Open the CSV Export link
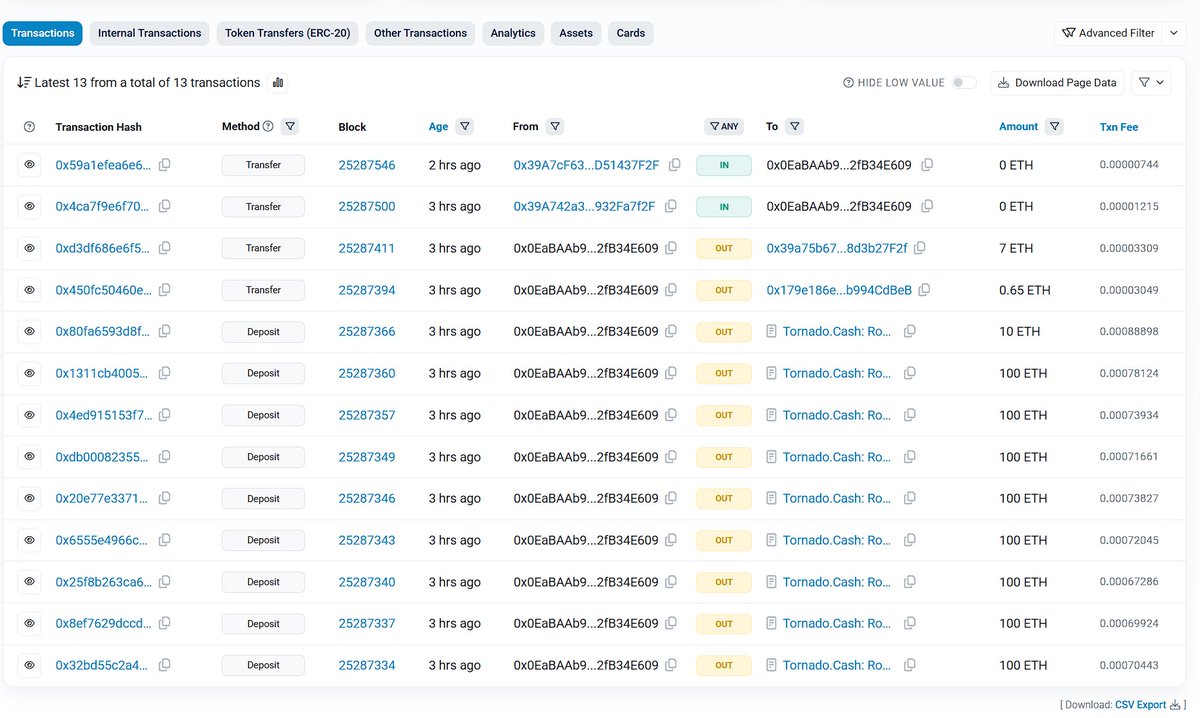The width and height of the screenshot is (1200, 718). pos(1140,705)
